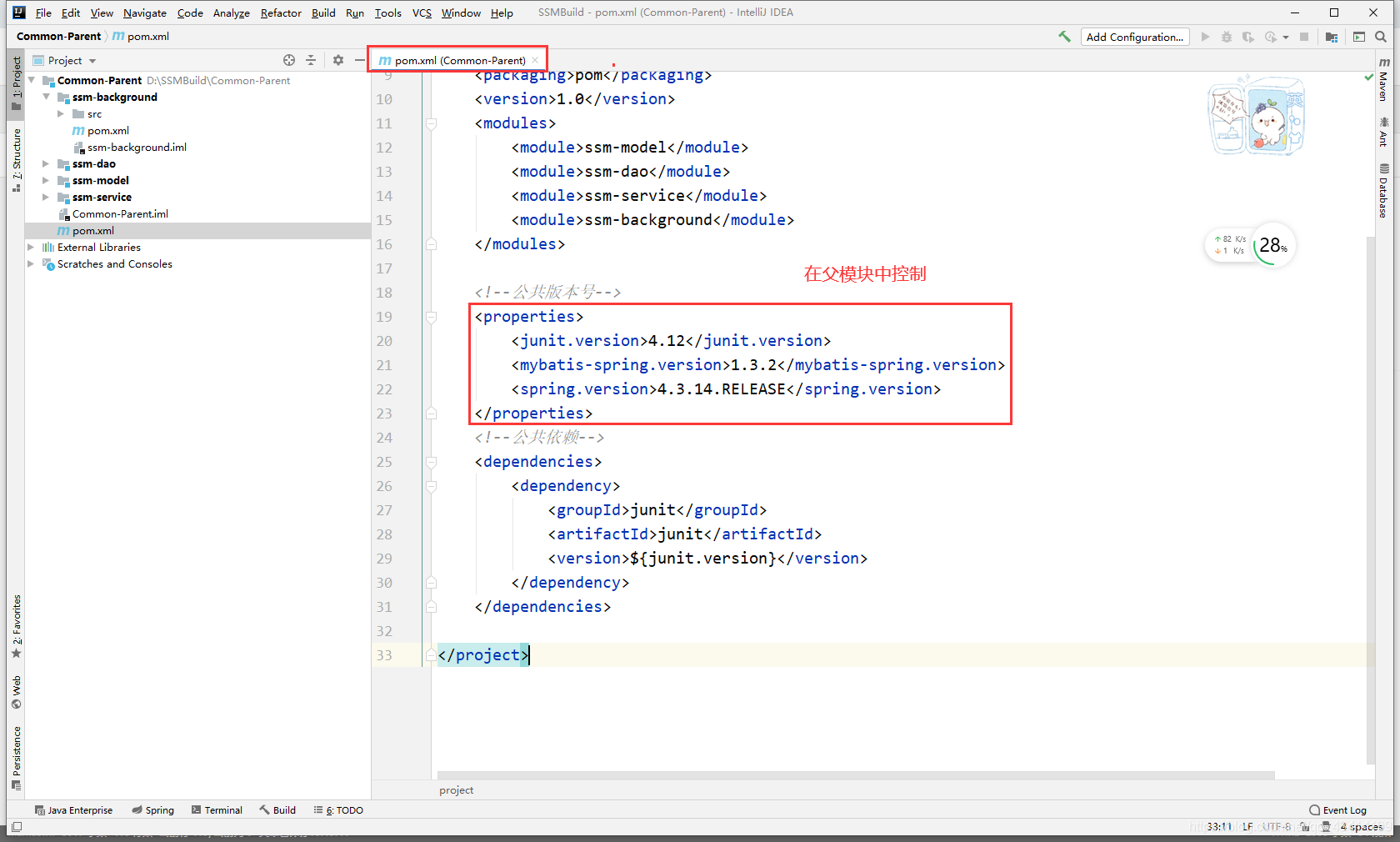This screenshot has height=842, width=1400.
Task: Open the File menu
Action: click(x=43, y=13)
